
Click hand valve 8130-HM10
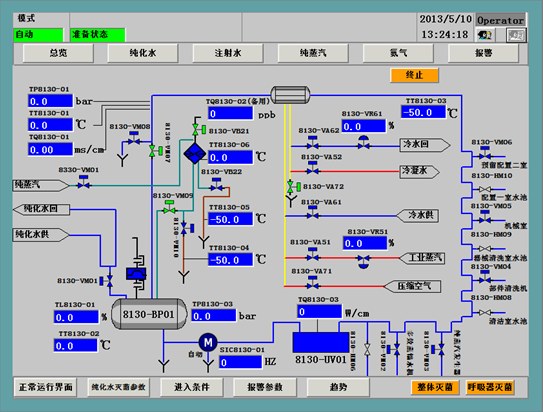click(484, 189)
